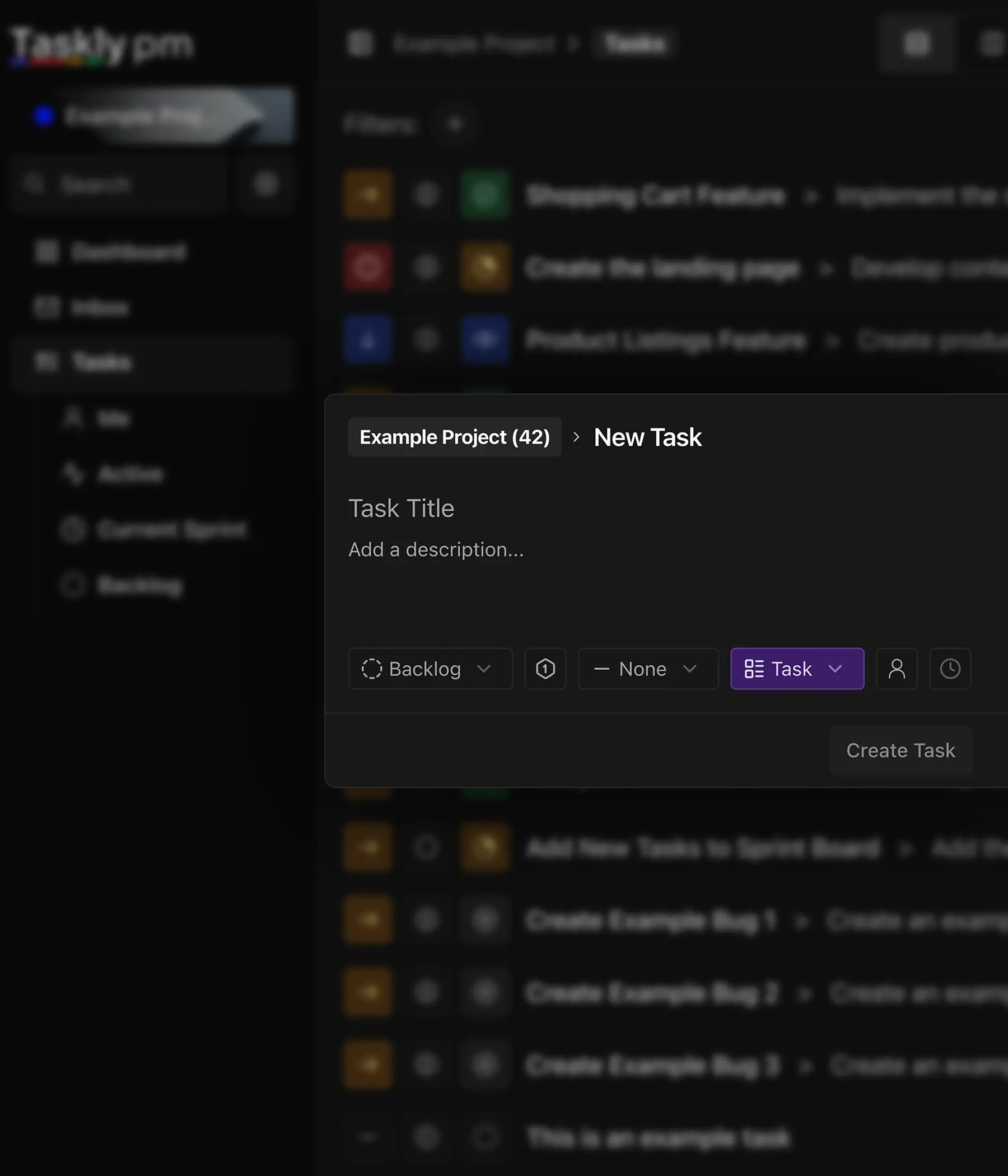Click the Create Task button
The width and height of the screenshot is (1008, 1176).
point(900,750)
